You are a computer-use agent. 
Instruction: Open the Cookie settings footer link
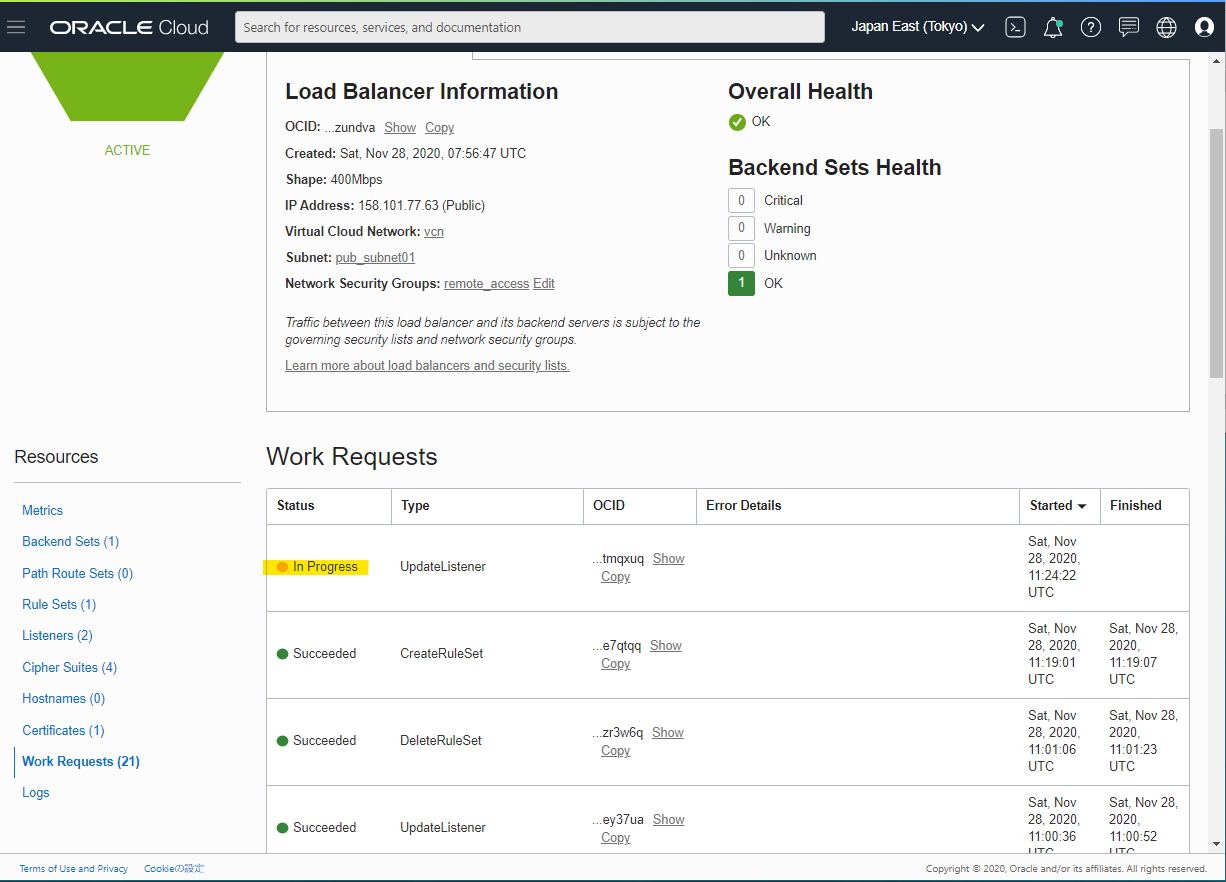174,868
